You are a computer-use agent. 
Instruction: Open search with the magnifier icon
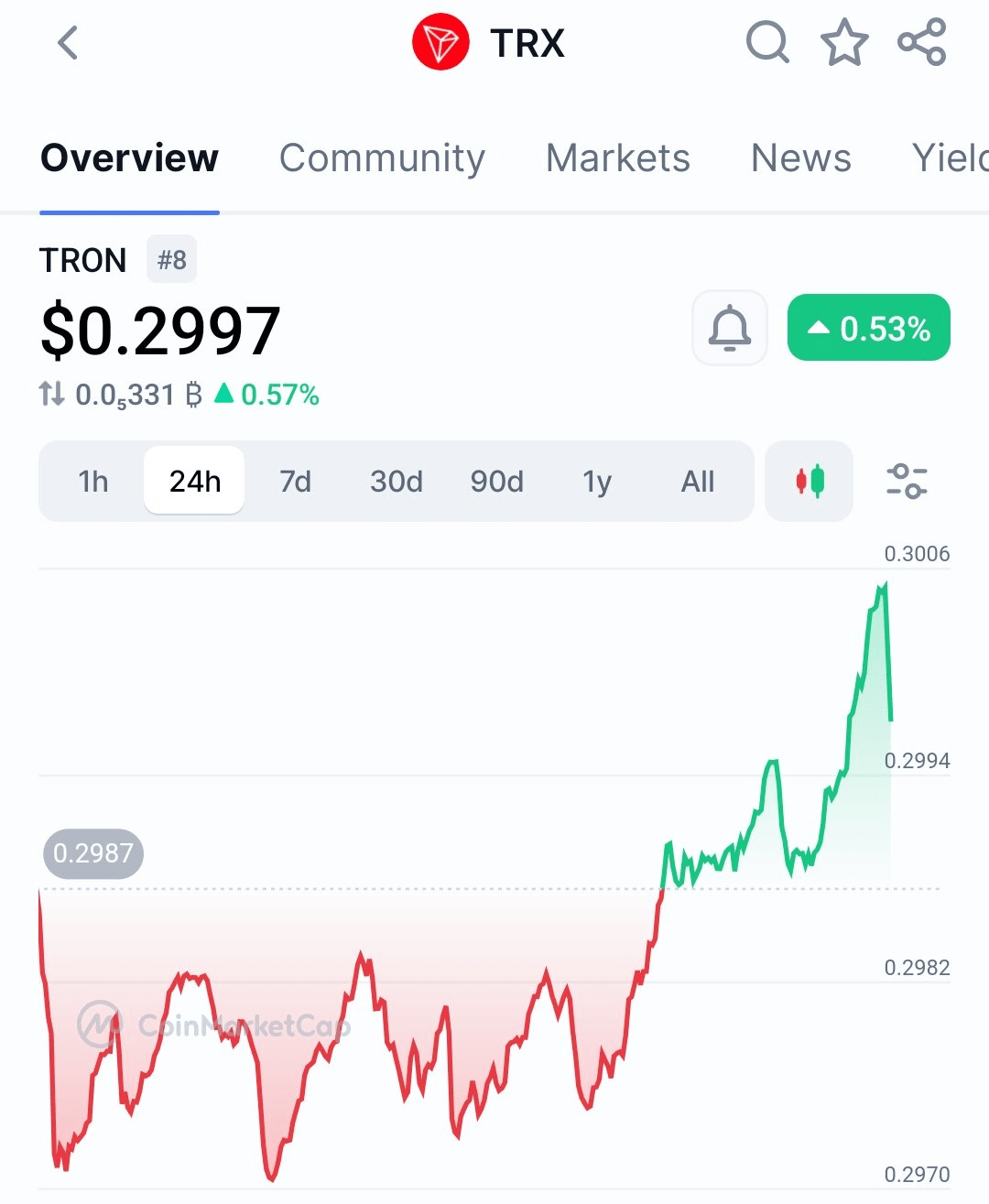point(767,42)
